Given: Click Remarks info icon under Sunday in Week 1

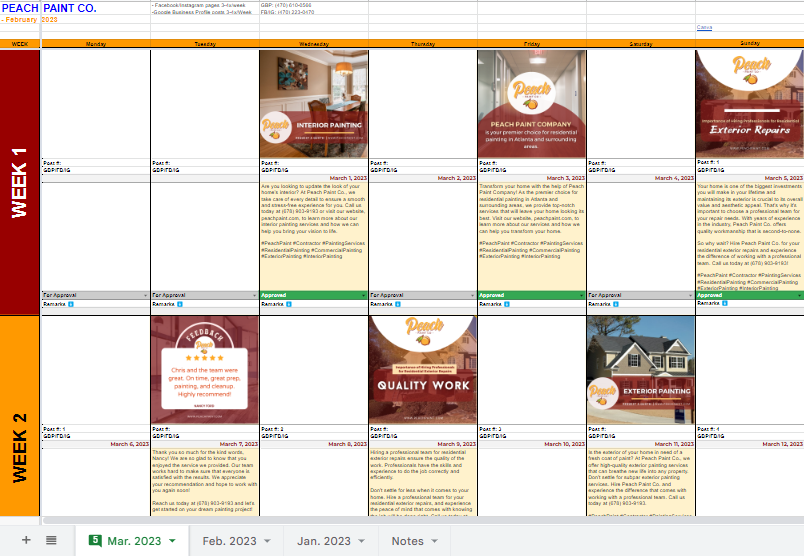Looking at the screenshot, I should point(725,303).
